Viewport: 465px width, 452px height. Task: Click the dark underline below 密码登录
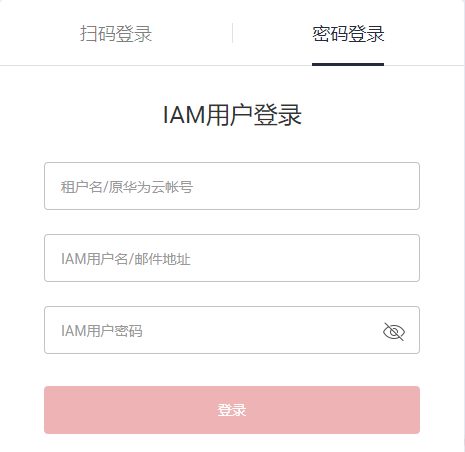[x=348, y=64]
